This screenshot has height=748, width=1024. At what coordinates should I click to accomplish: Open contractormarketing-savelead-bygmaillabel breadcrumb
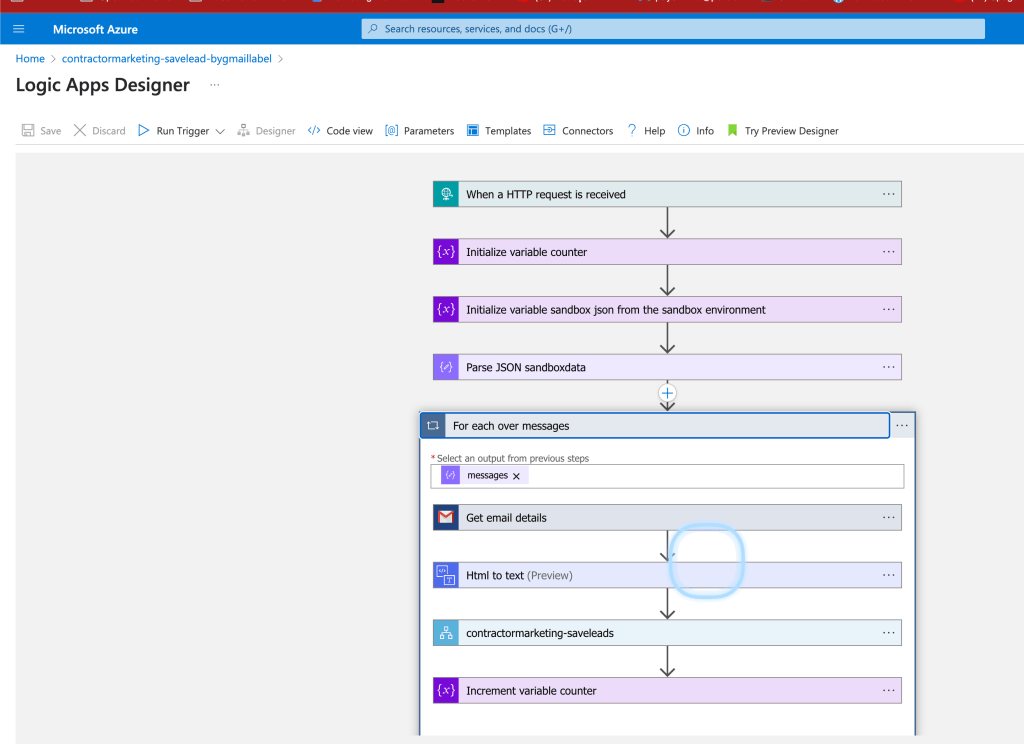(x=167, y=59)
